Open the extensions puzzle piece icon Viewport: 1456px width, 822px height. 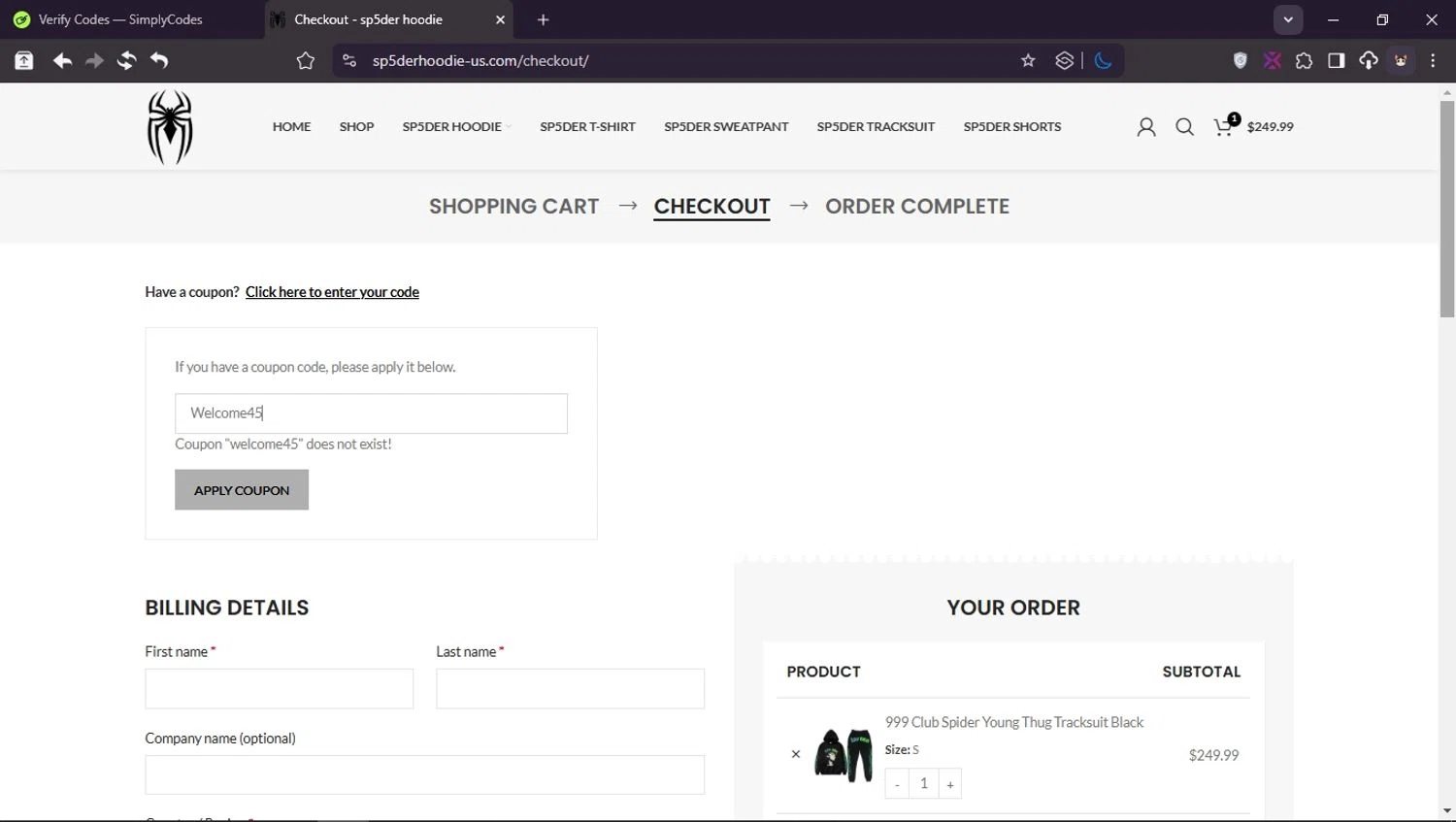[x=1304, y=60]
